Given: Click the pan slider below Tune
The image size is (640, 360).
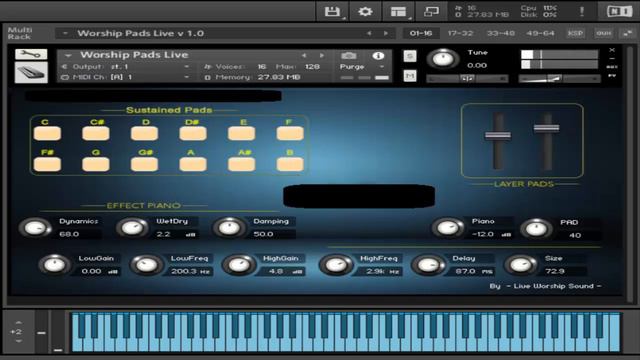Looking at the screenshot, I should click(467, 78).
